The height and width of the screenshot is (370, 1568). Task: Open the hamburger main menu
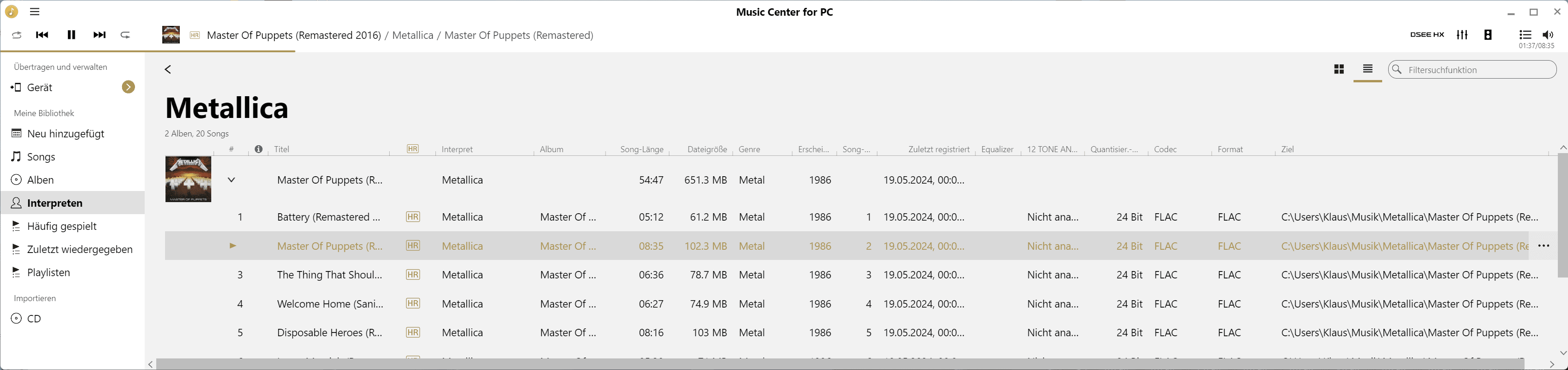(35, 12)
